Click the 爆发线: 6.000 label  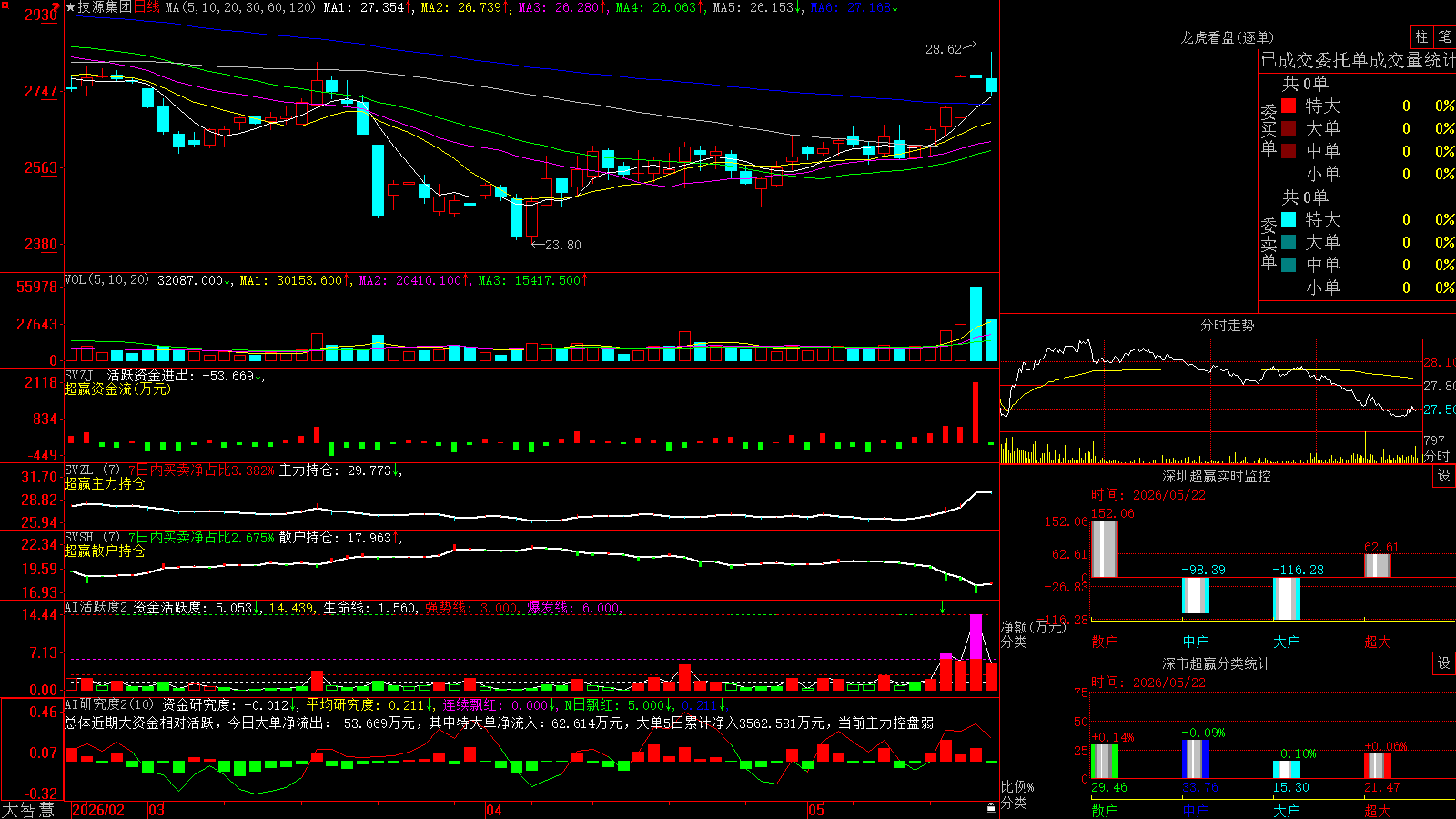(x=573, y=608)
